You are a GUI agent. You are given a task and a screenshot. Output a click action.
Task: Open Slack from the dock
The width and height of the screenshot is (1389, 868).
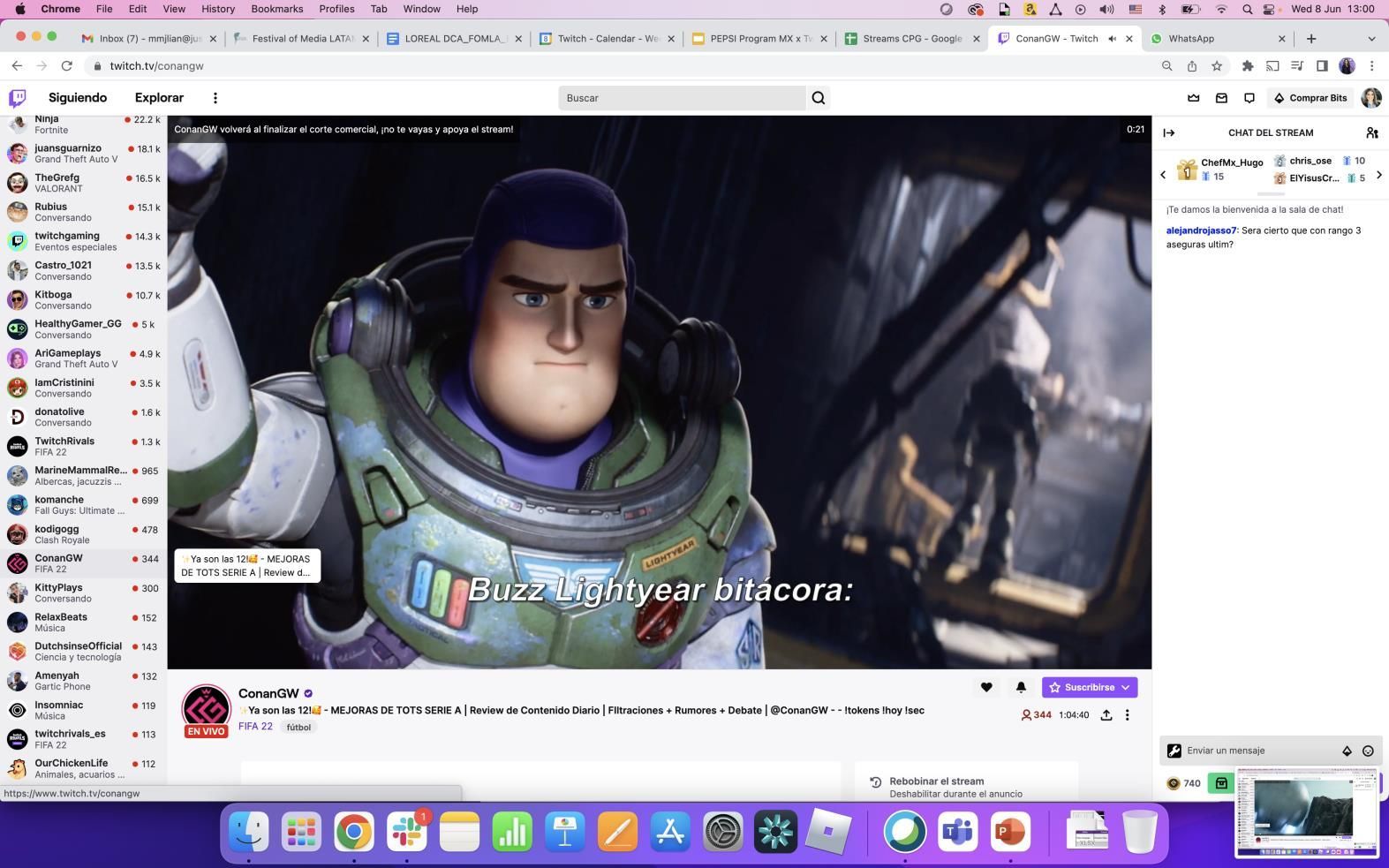pyautogui.click(x=407, y=832)
